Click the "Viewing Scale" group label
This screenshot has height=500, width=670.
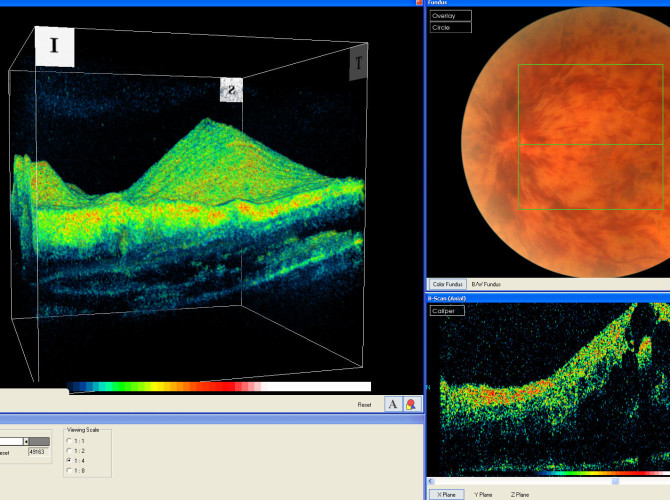(x=83, y=429)
